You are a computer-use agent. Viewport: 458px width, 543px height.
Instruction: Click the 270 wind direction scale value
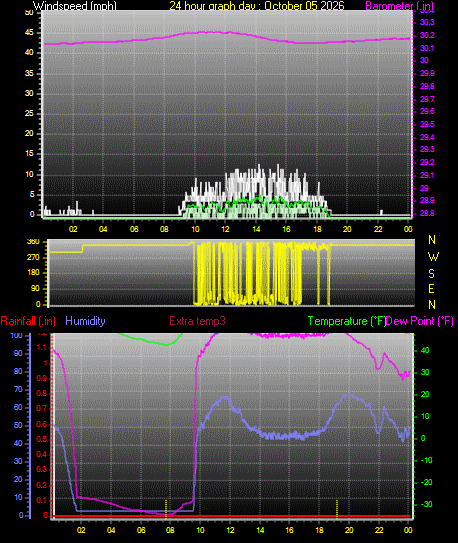click(33, 258)
